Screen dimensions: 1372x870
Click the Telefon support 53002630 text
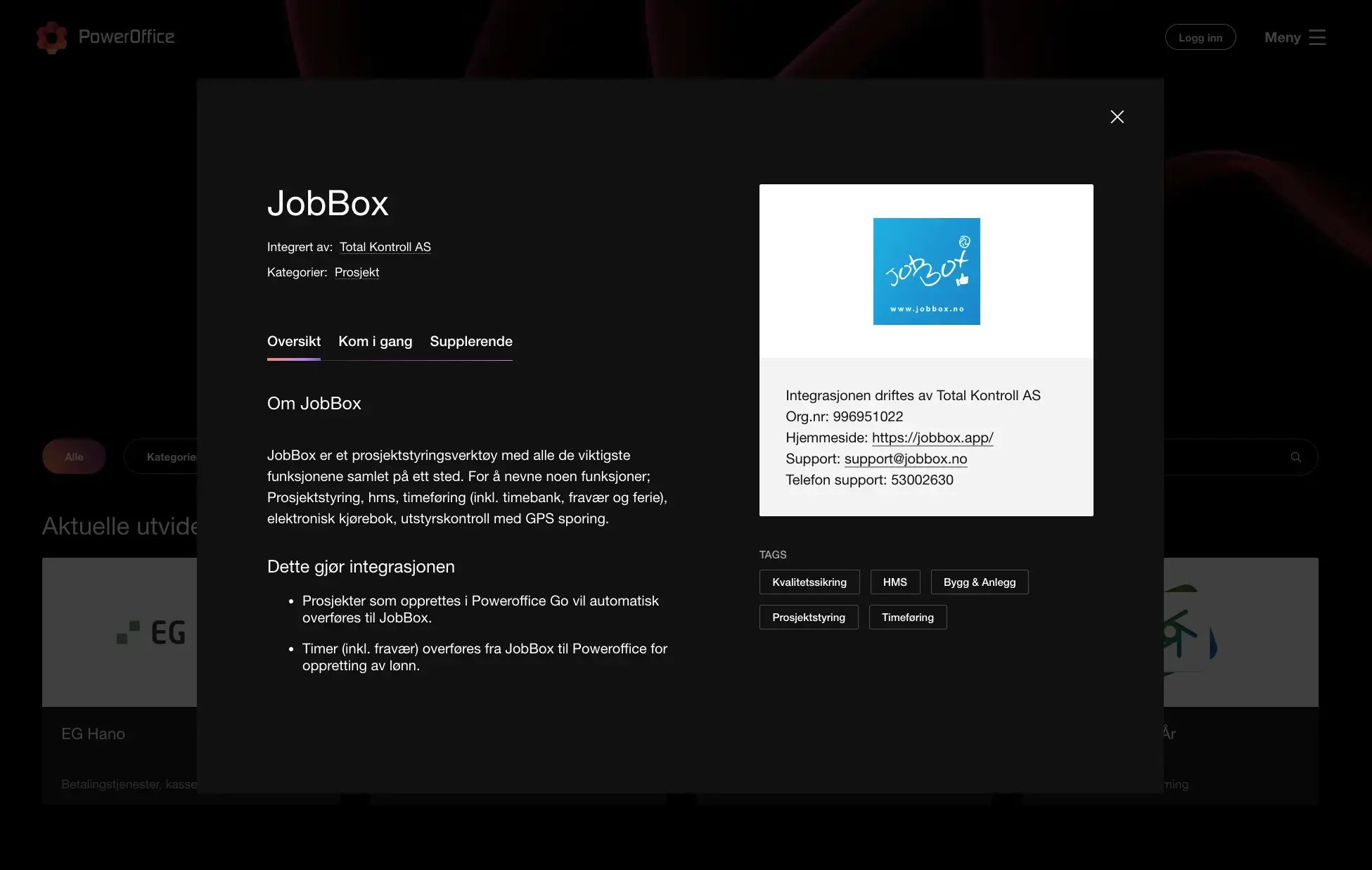[869, 480]
